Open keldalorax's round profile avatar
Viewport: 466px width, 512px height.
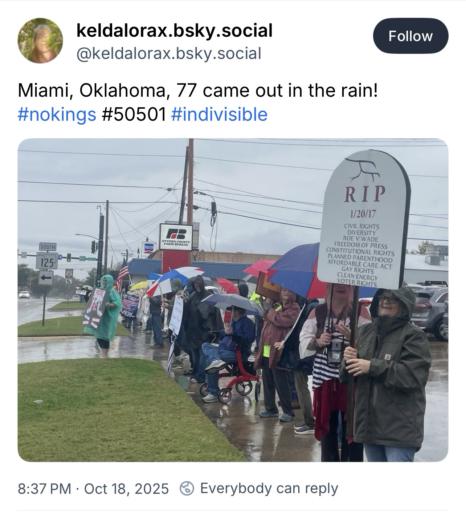40,40
